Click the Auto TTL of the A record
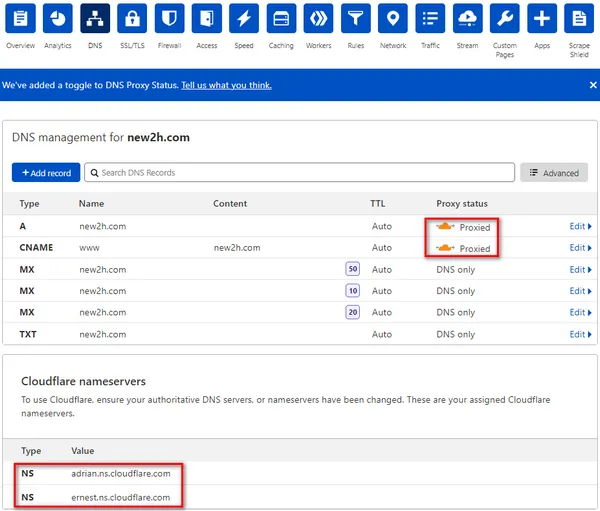Screen dimensions: 600x511 pos(382,226)
